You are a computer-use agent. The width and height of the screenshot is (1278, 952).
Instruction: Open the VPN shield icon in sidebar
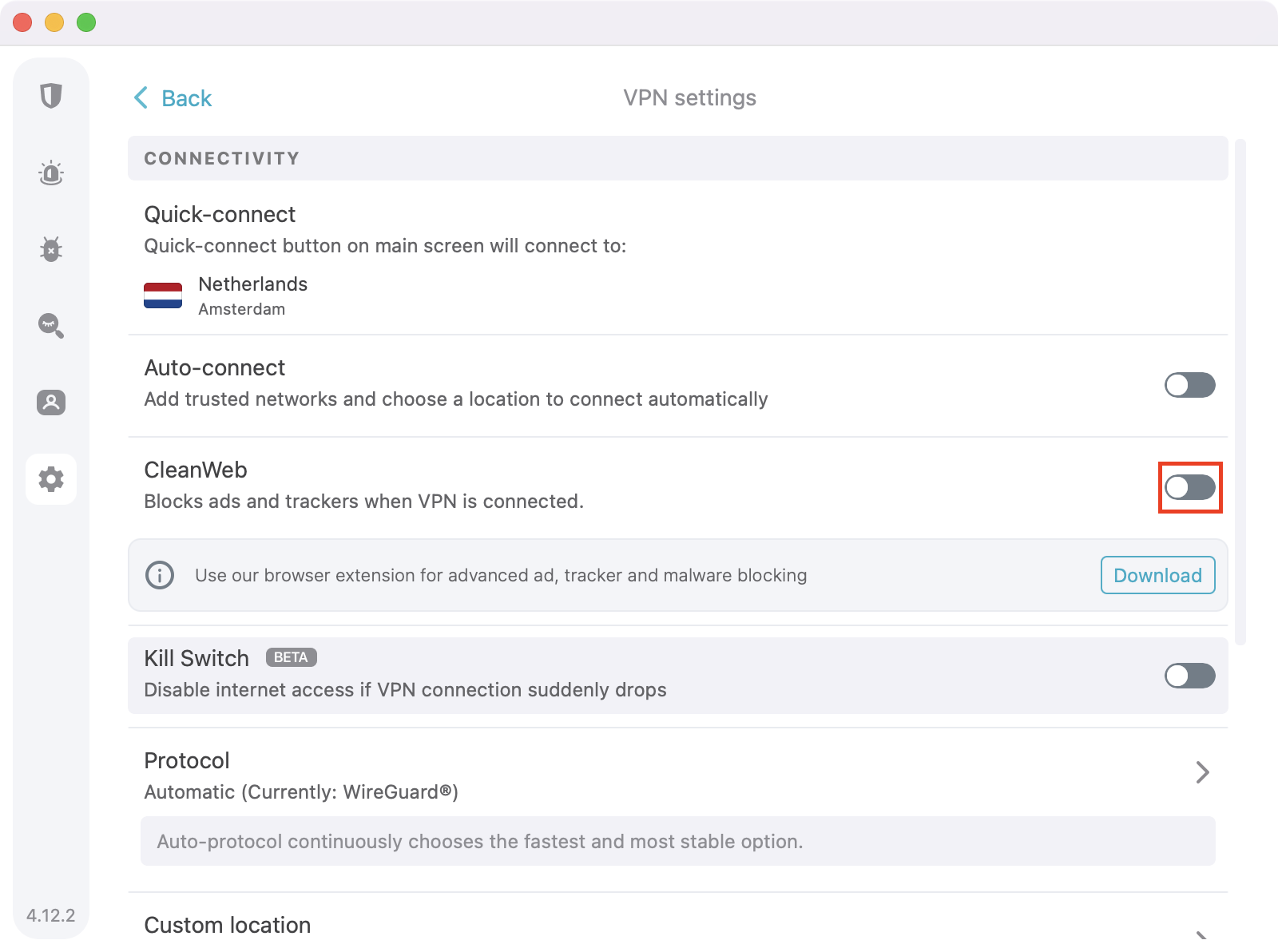51,96
